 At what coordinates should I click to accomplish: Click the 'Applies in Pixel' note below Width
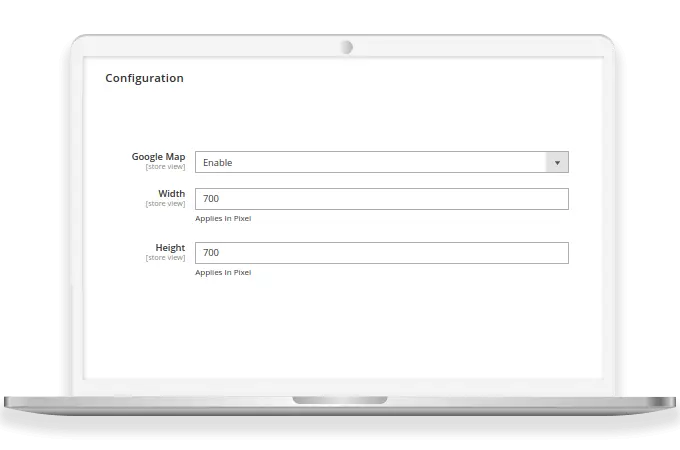pos(223,218)
